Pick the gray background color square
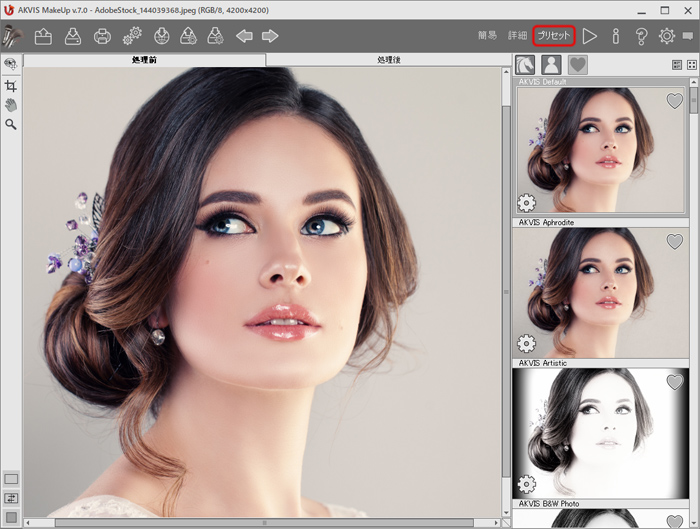Viewport: 700px width, 529px height. coord(11,518)
